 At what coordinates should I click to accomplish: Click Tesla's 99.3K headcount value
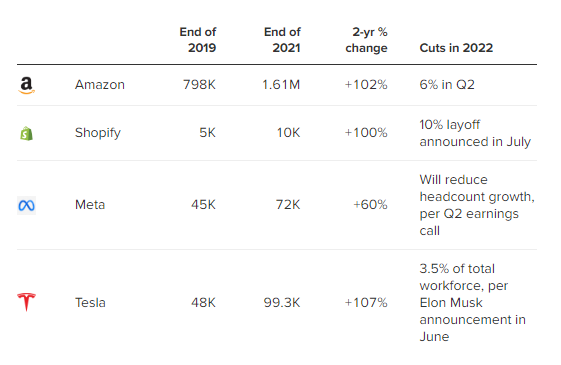point(282,303)
